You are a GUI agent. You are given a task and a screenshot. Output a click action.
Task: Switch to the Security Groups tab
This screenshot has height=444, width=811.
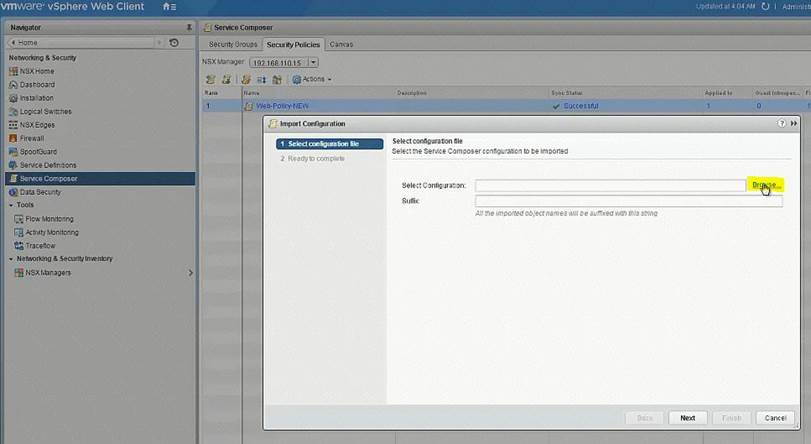tap(232, 44)
